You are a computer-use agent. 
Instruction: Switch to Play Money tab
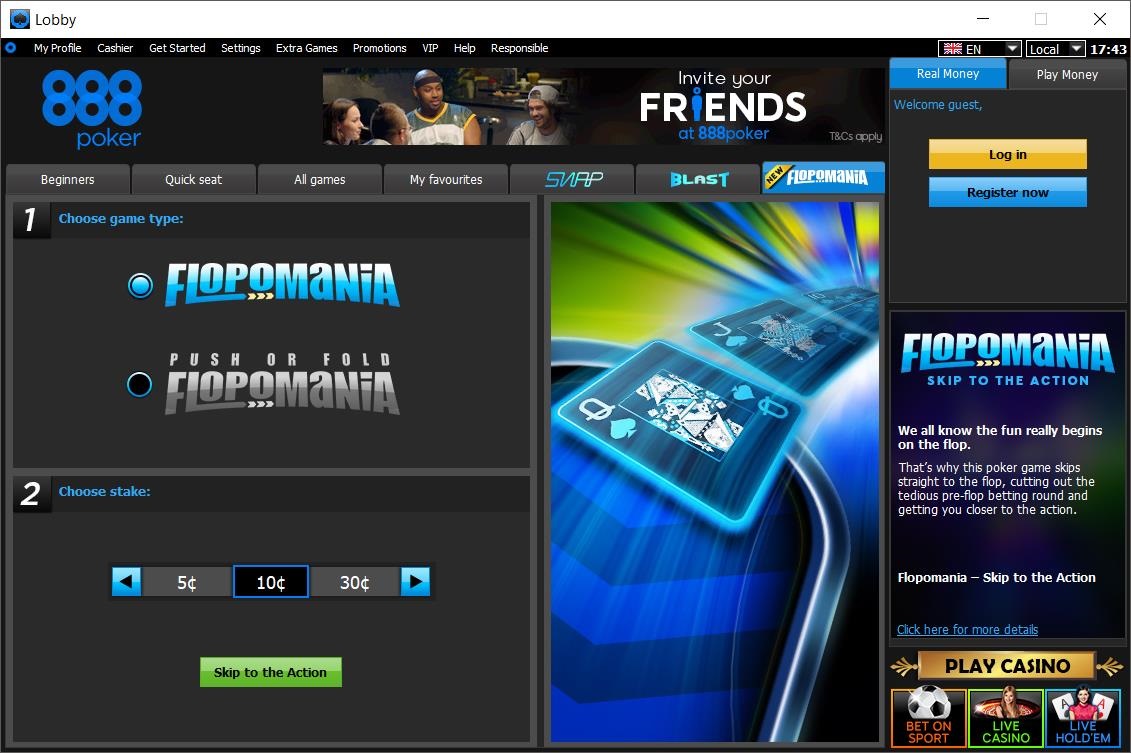coord(1068,74)
